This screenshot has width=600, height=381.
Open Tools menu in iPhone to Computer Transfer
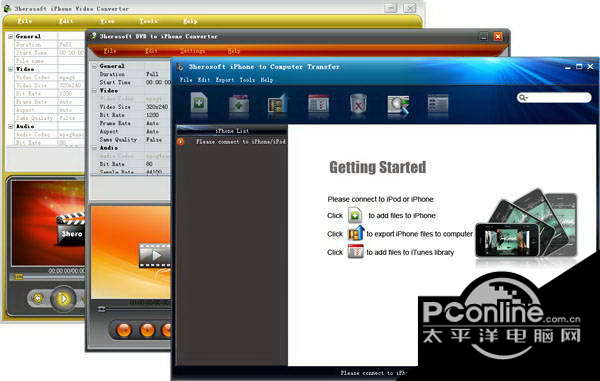click(247, 80)
